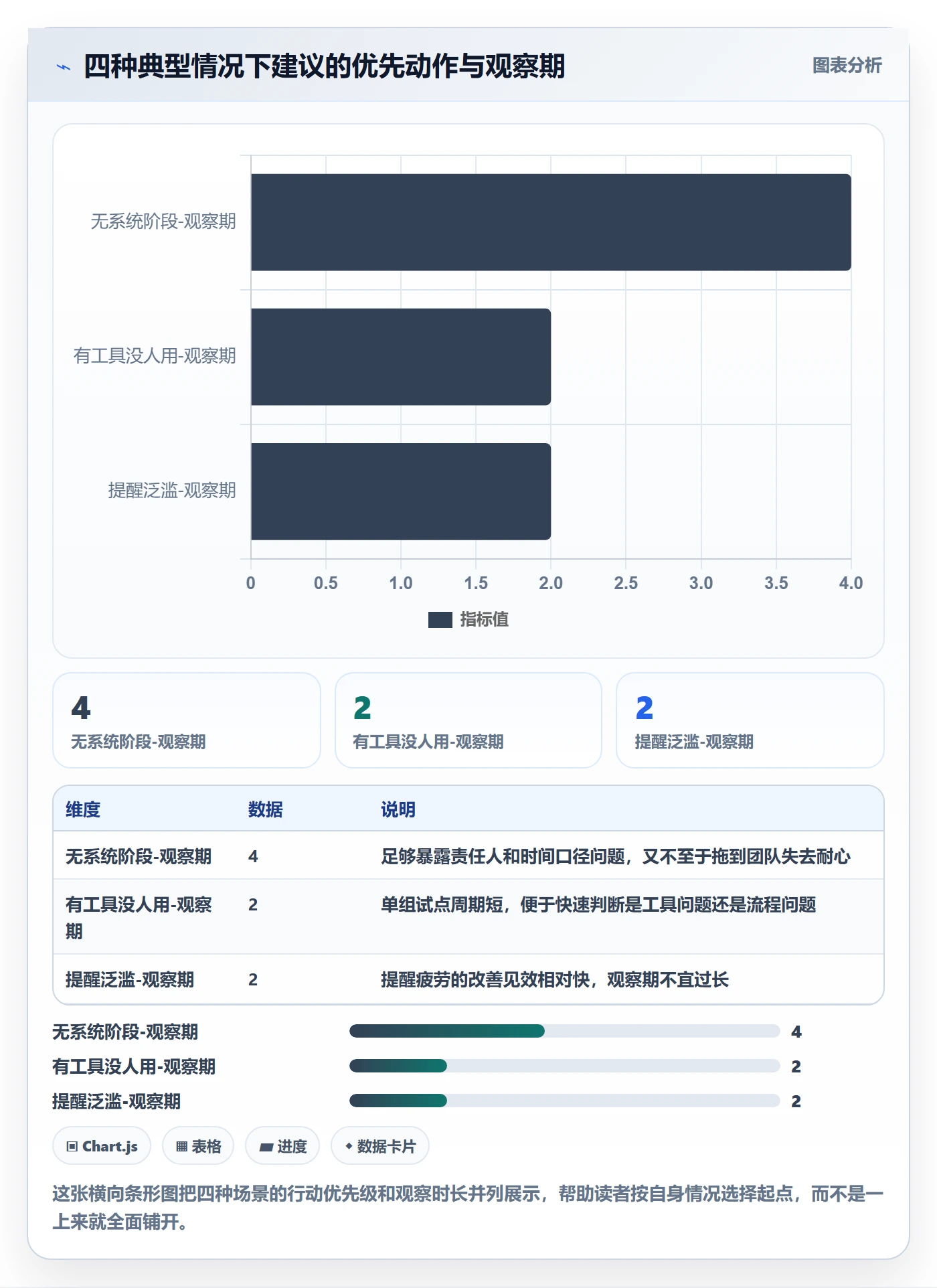Click the 提醒泛滥-观察期 cell in the table
Viewport: 937px width, 1288px height.
(x=130, y=979)
